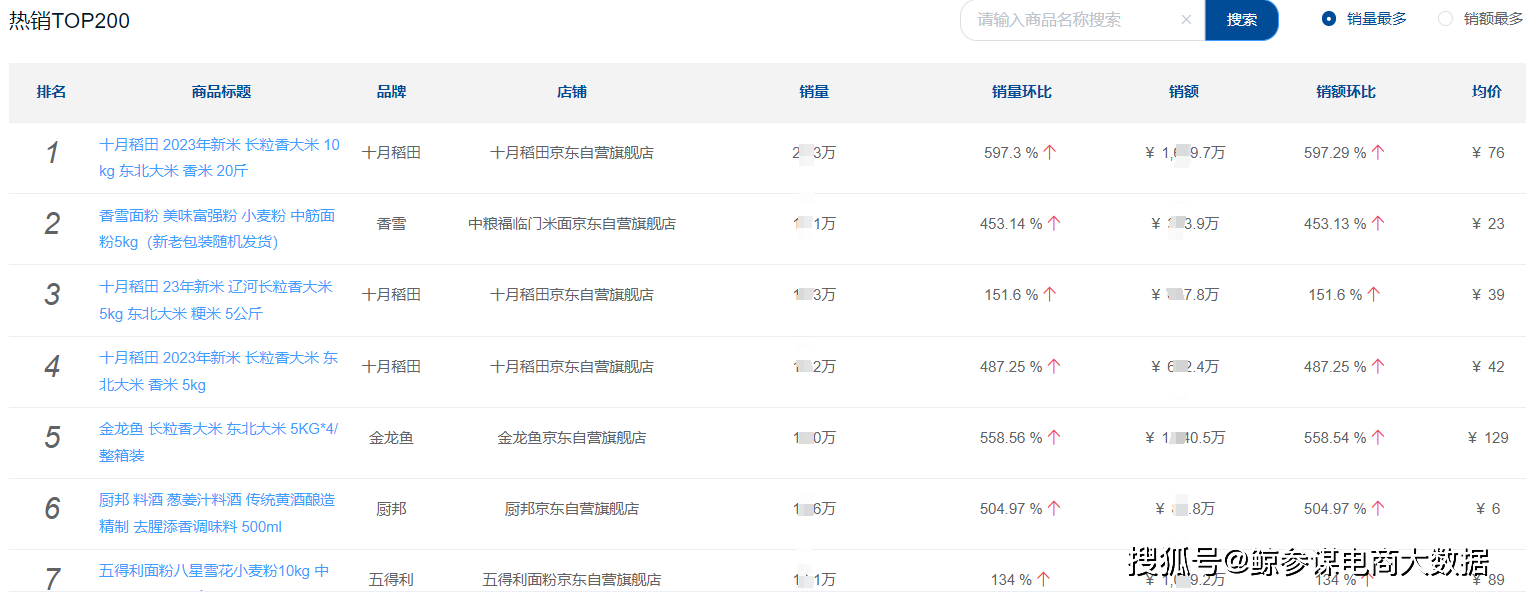The image size is (1526, 594).
Task: Click the 五得利 brand cell
Action: tap(391, 579)
